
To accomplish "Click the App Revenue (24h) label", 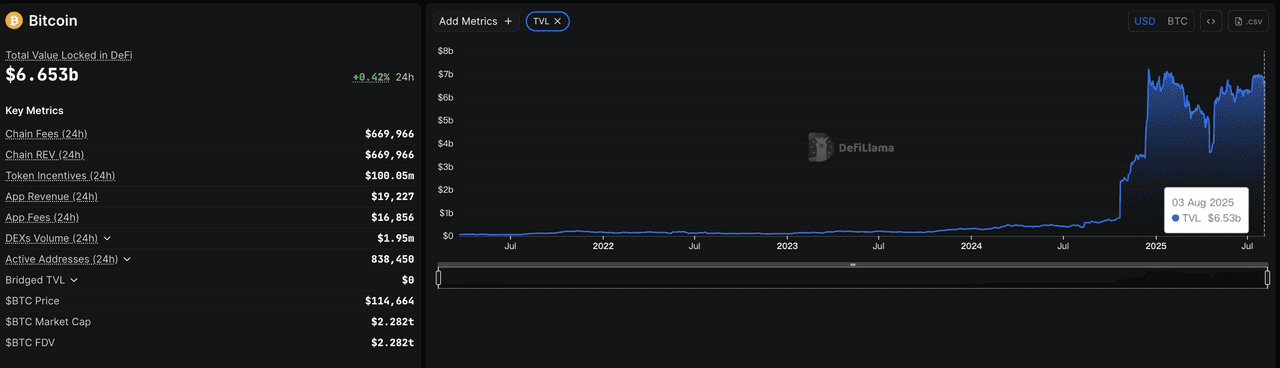I will pyautogui.click(x=51, y=197).
